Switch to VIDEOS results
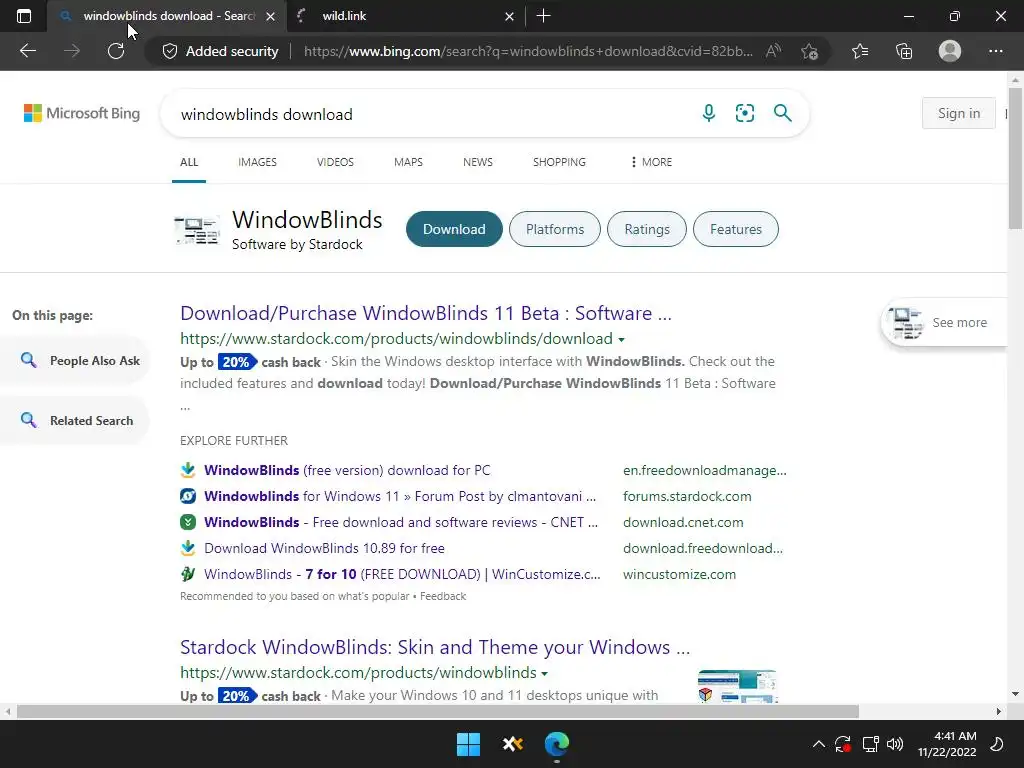The height and width of the screenshot is (768, 1024). pyautogui.click(x=335, y=162)
